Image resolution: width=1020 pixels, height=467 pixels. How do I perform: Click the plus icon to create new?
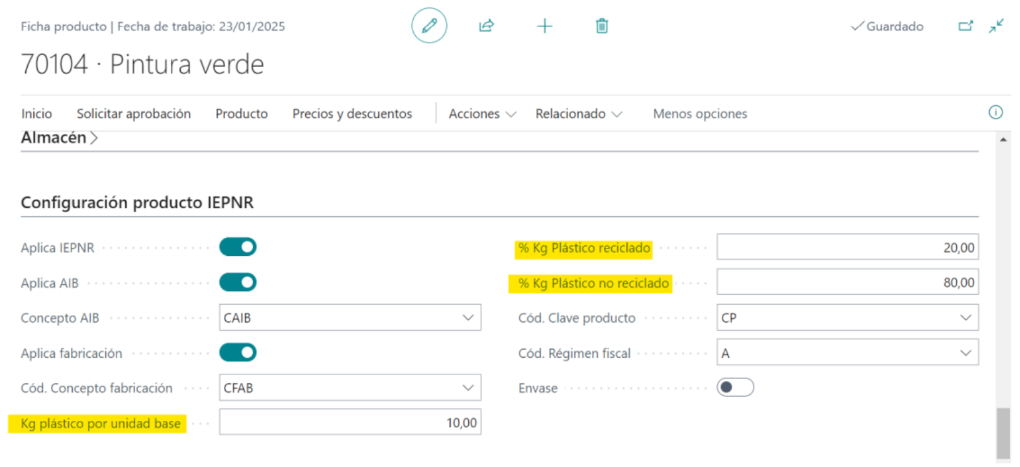[544, 26]
